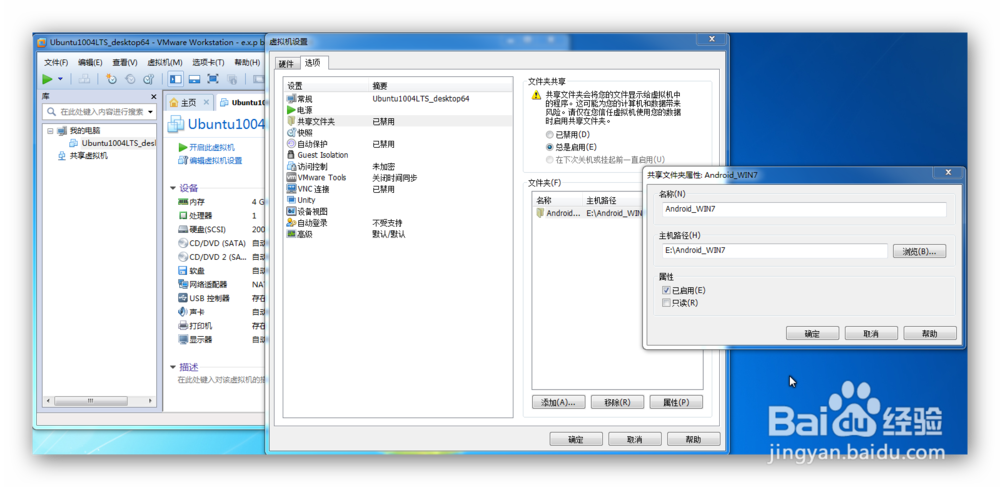Open the 选项卡(T) menu
Viewport: 1000px width, 487px height.
[208, 62]
